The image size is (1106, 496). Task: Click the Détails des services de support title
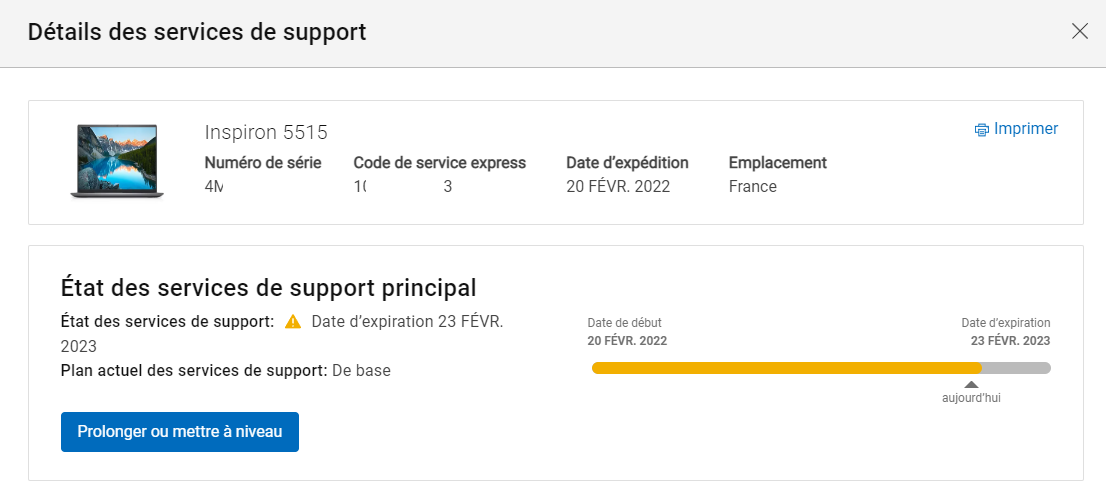pyautogui.click(x=196, y=32)
